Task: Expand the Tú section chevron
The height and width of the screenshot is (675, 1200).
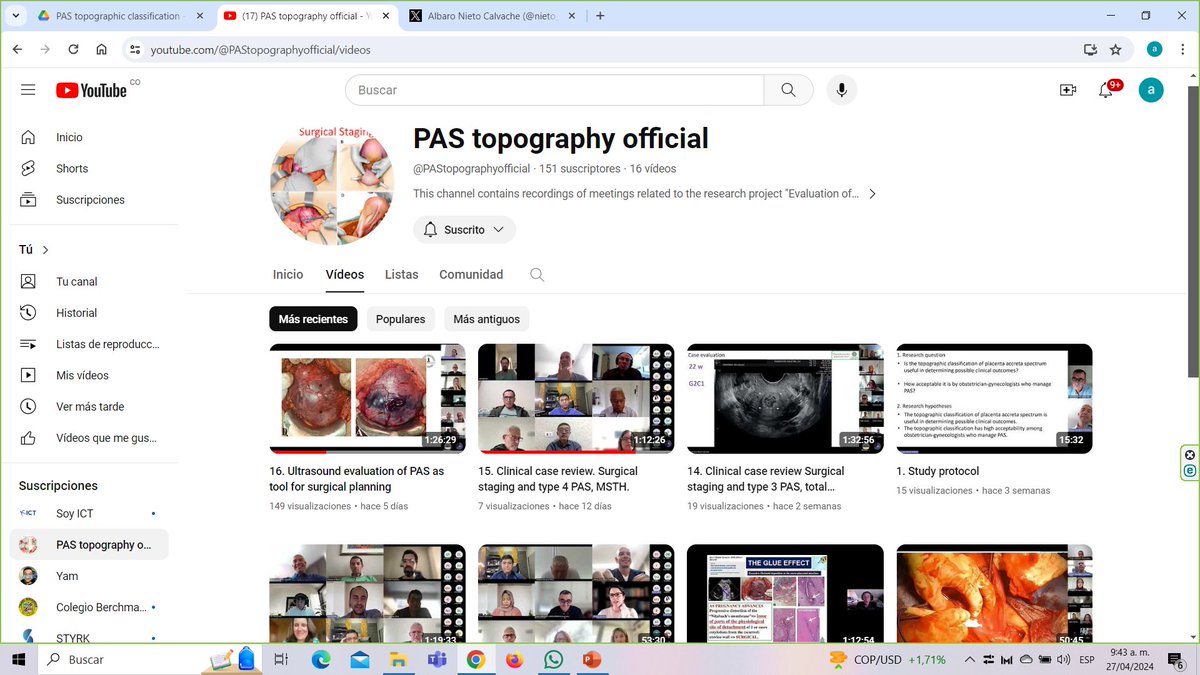Action: 45,250
